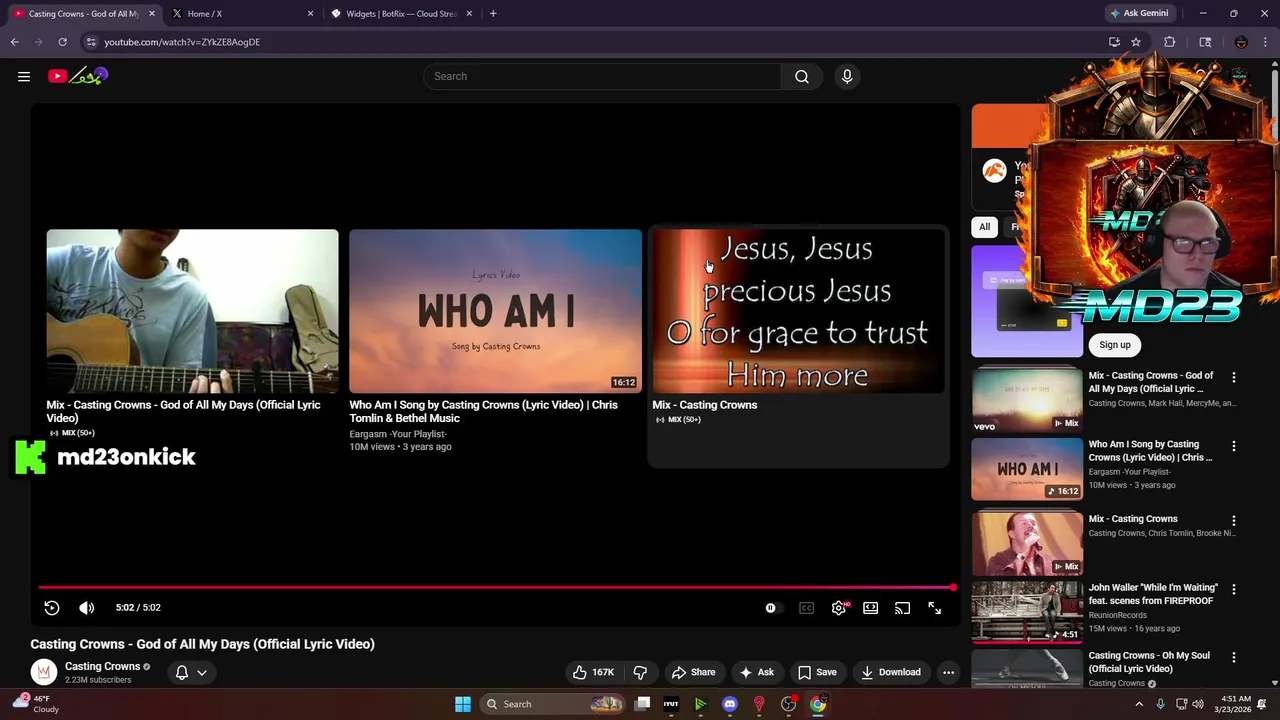Open more actions ellipsis beside Download
Image resolution: width=1280 pixels, height=720 pixels.
tap(949, 672)
